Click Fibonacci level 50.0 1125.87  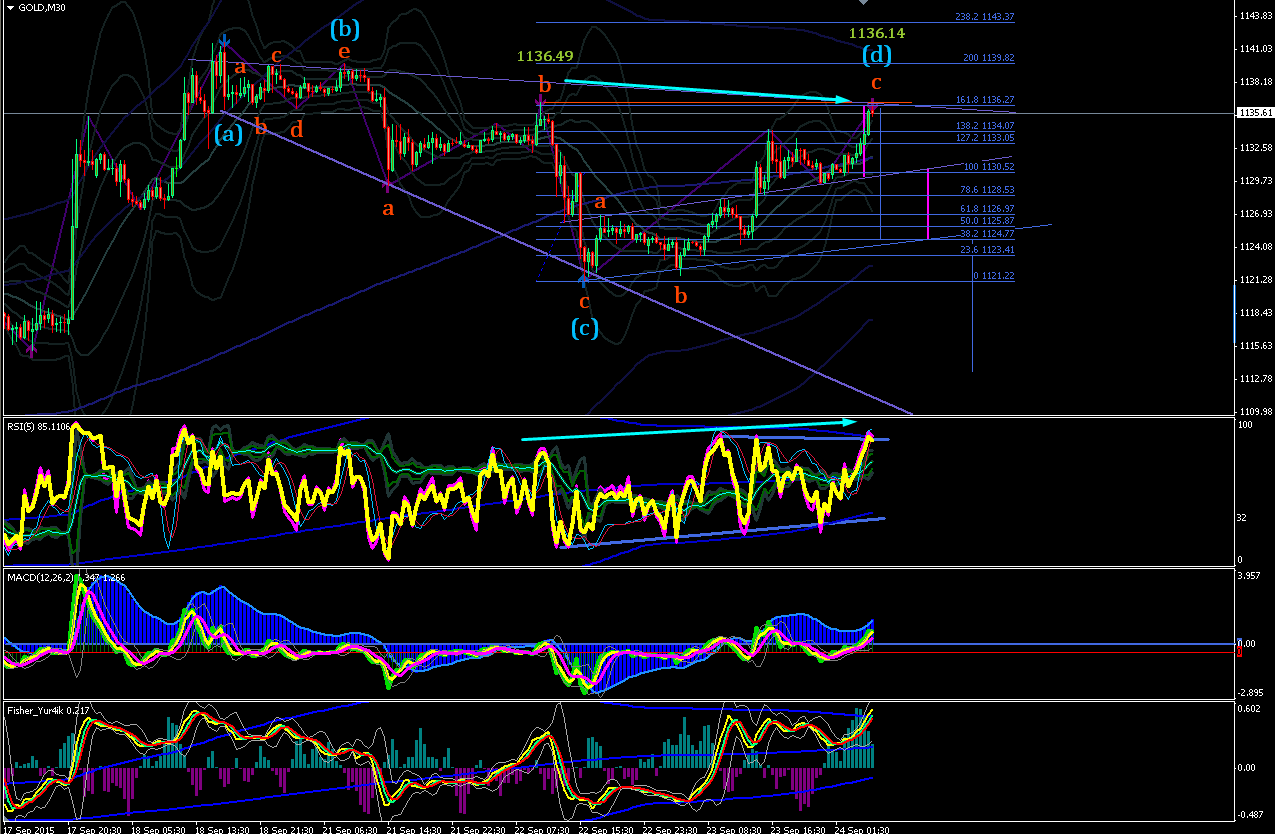[x=987, y=220]
